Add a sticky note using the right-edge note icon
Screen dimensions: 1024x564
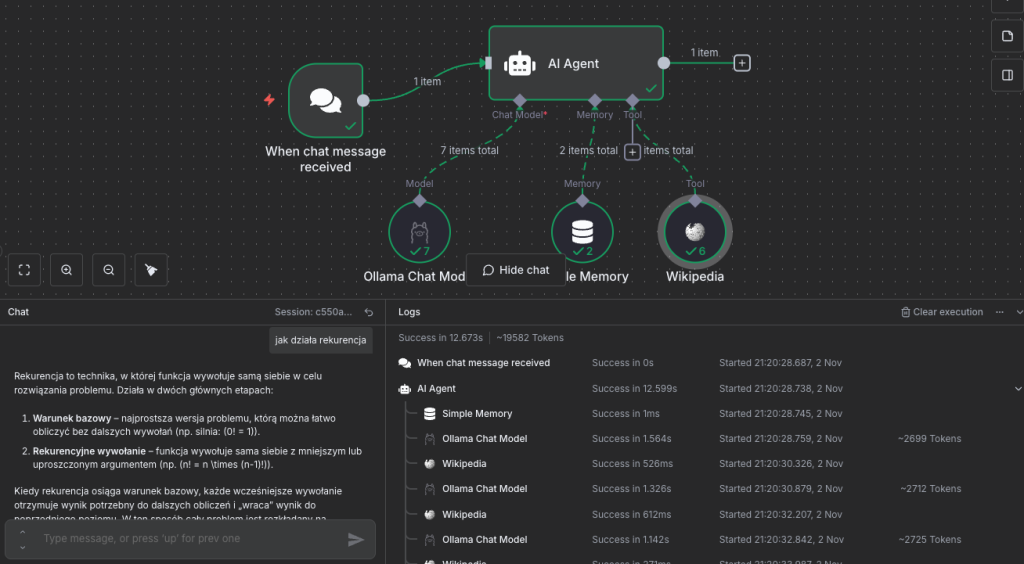1007,37
